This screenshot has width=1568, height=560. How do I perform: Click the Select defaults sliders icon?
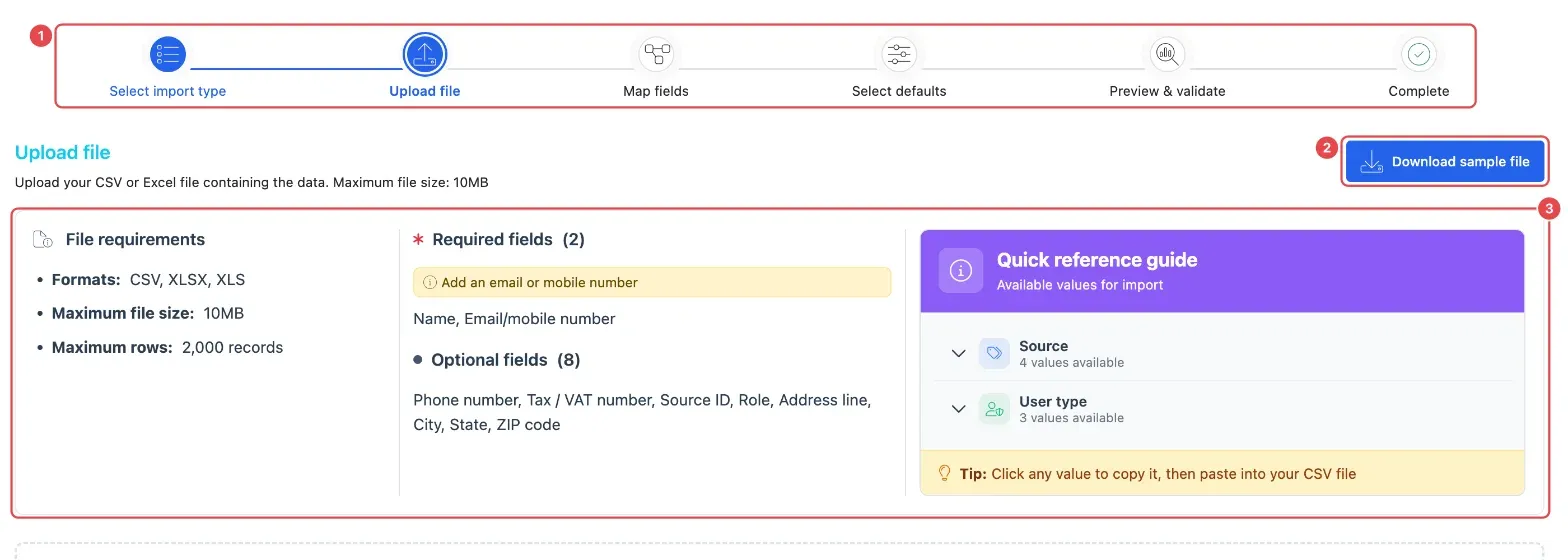899,54
